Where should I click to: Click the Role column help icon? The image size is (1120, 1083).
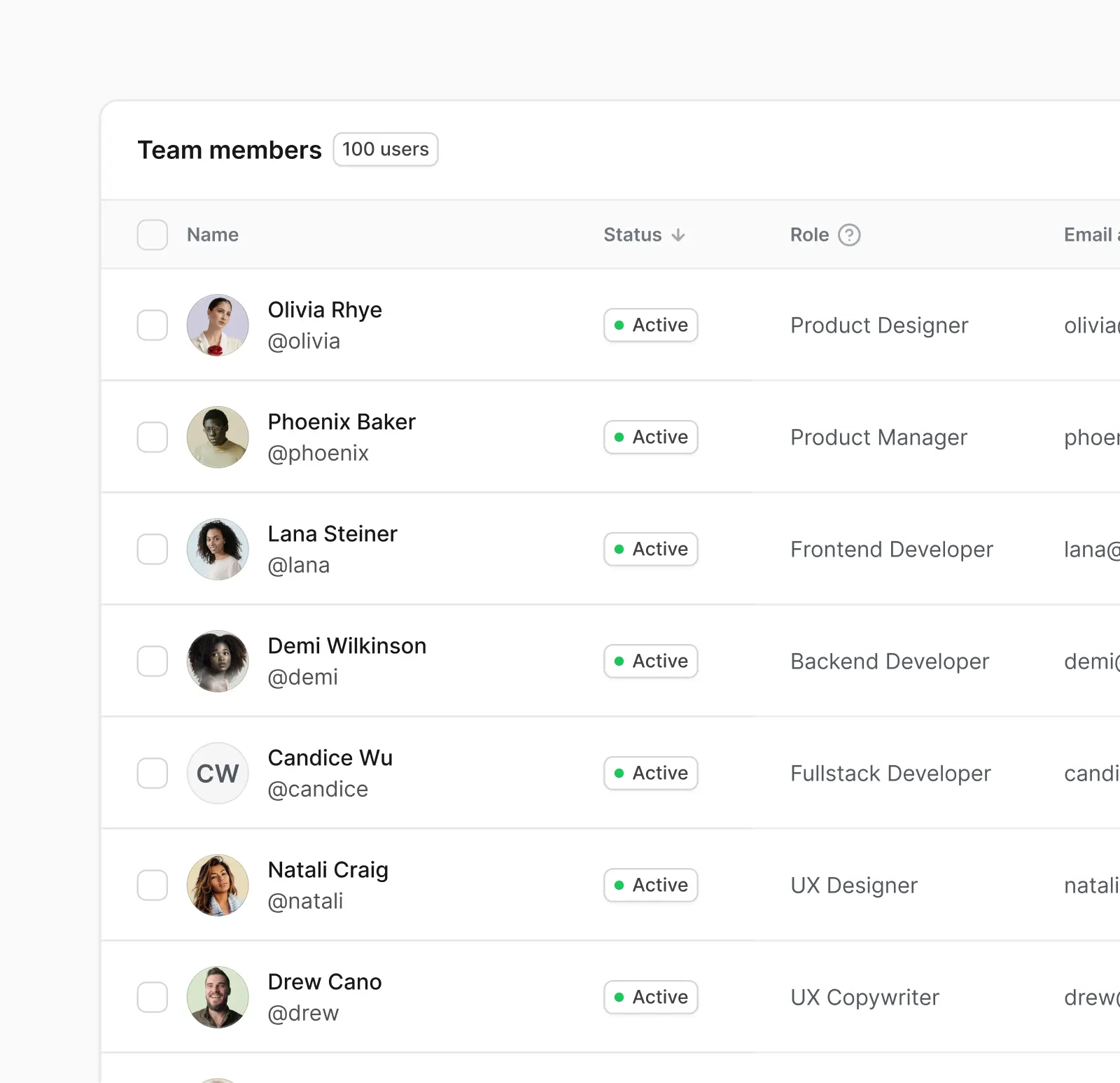click(x=850, y=235)
